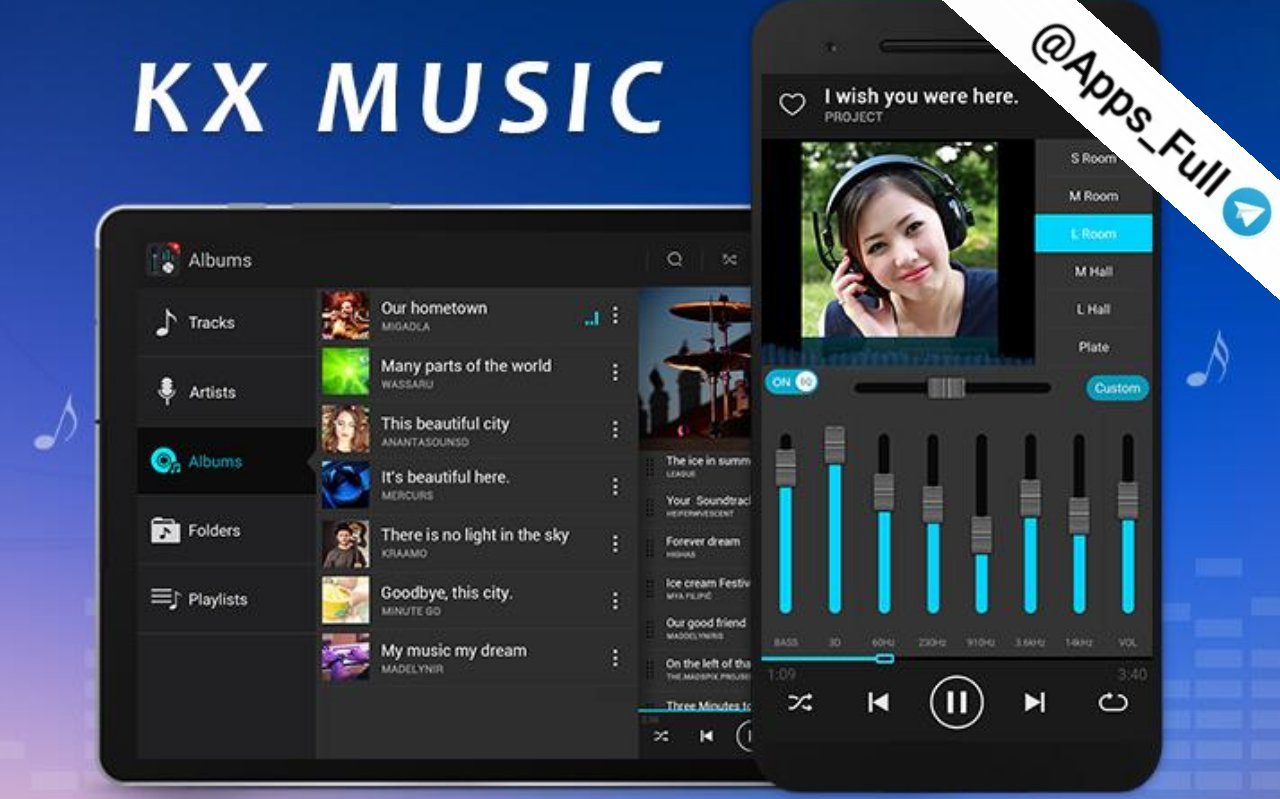The width and height of the screenshot is (1280, 799).
Task: Play the album It's beautiful here
Action: coord(476,486)
